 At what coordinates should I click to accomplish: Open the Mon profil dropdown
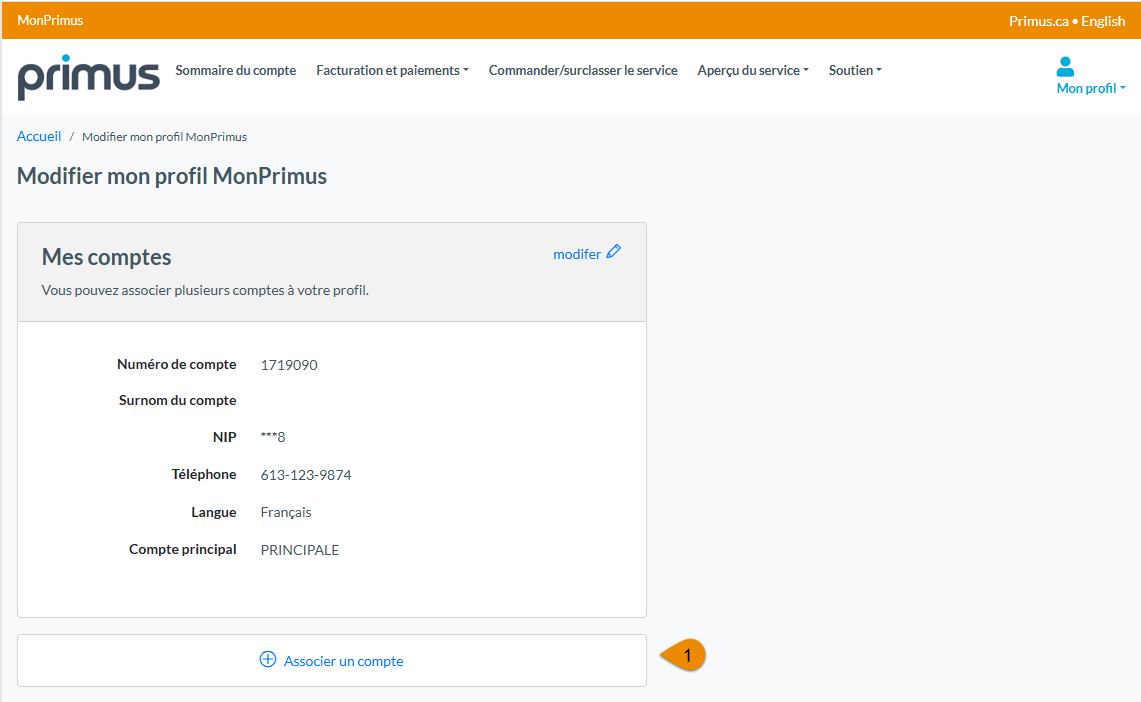click(x=1091, y=88)
